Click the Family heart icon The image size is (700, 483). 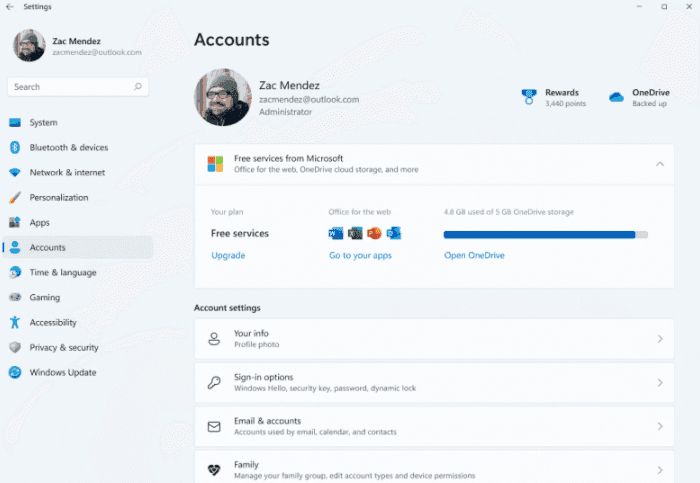click(214, 470)
